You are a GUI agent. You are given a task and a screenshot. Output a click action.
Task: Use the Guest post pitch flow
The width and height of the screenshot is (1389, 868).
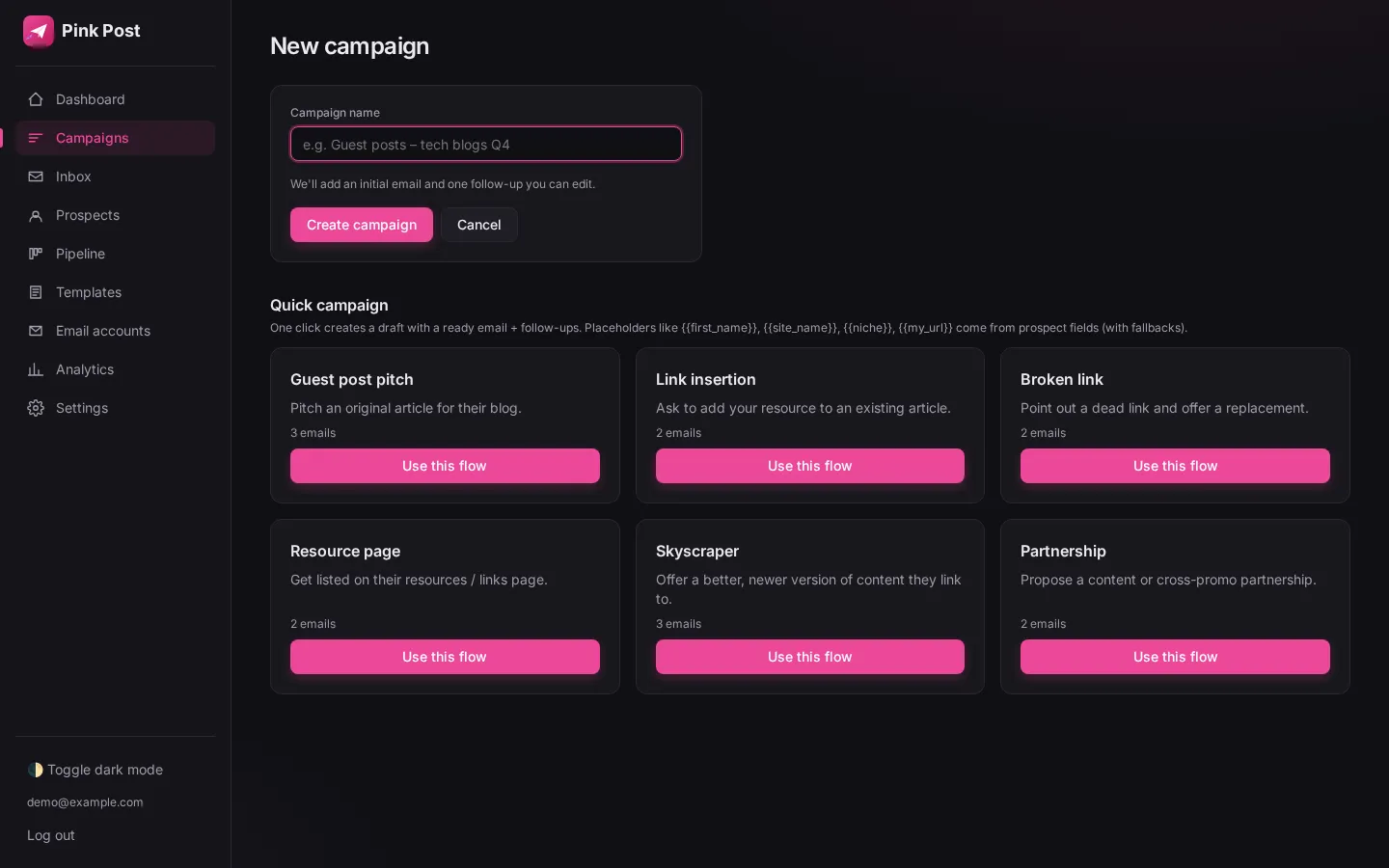pyautogui.click(x=445, y=466)
